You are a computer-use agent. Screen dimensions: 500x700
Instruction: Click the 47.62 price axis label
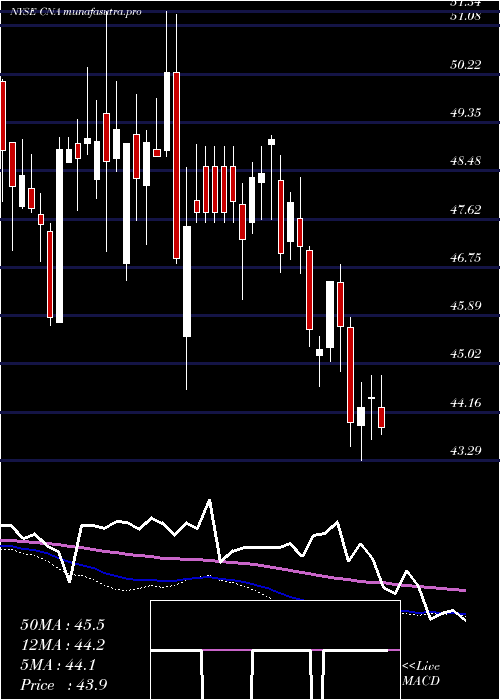click(466, 209)
